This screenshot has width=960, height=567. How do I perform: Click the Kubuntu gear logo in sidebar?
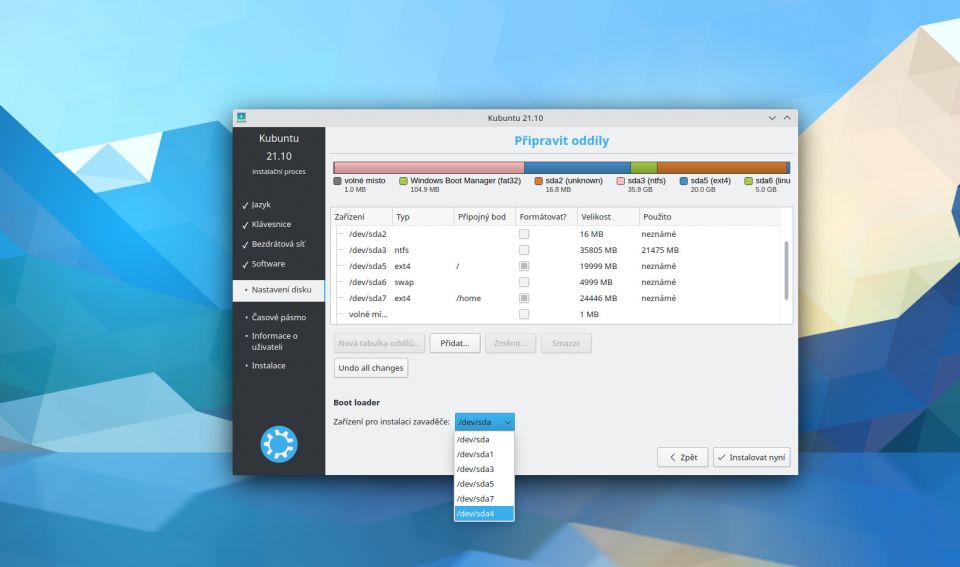pos(279,444)
